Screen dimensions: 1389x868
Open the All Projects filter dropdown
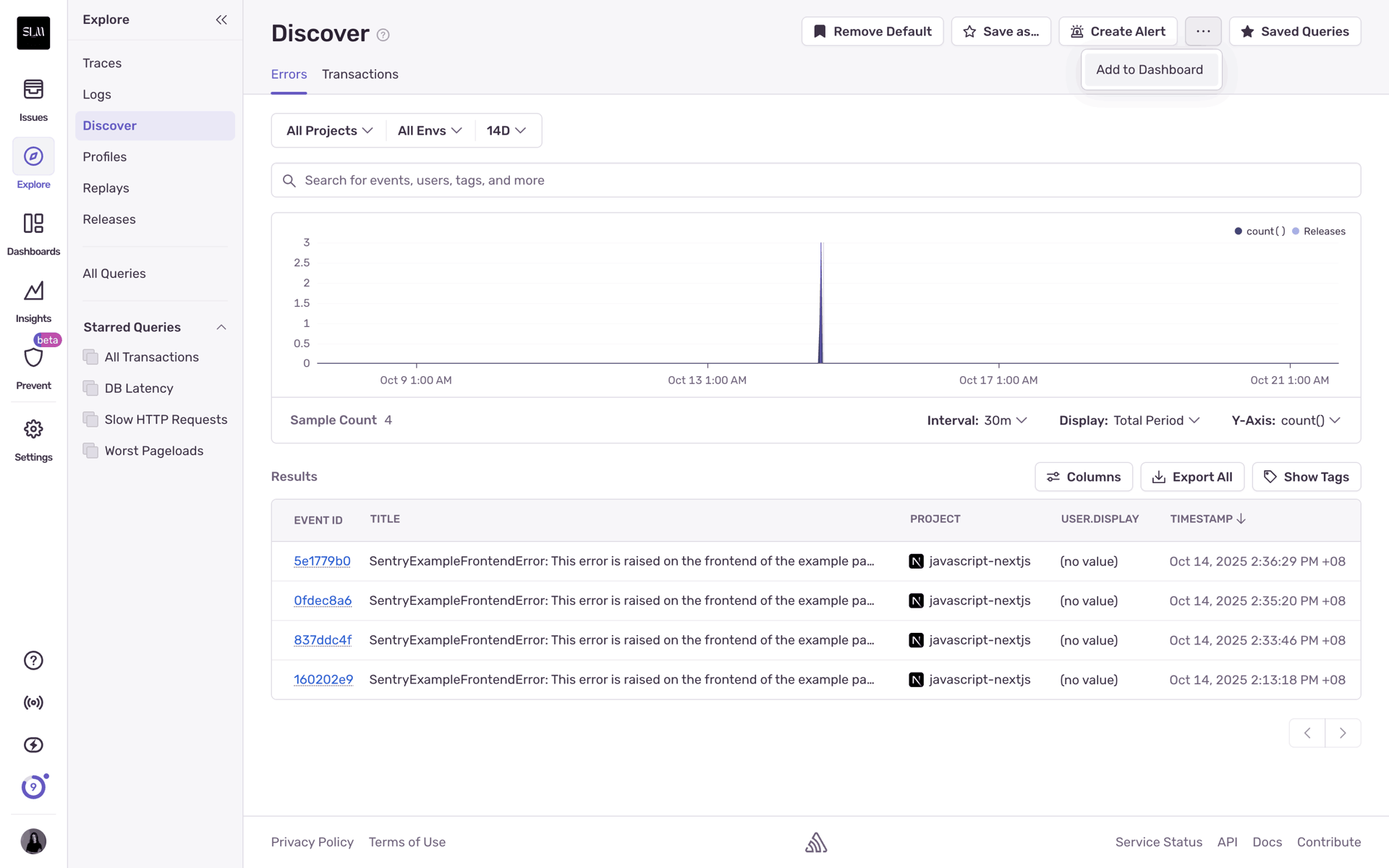(329, 130)
